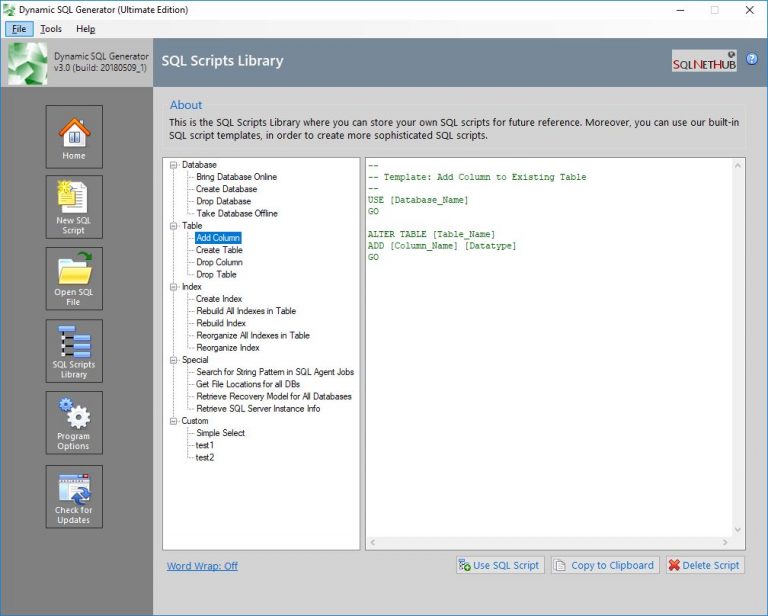768x616 pixels.
Task: Open the Home sidebar icon
Action: coord(74,137)
